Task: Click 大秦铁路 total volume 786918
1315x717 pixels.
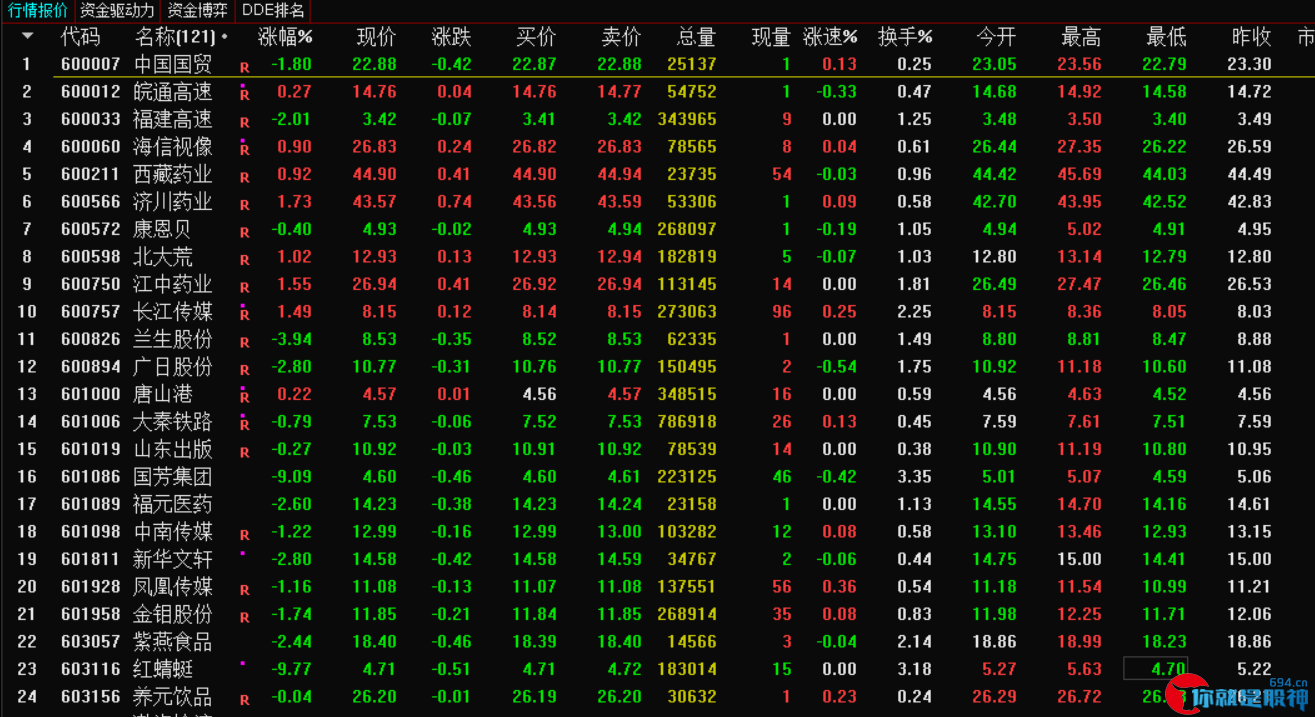Action: click(x=687, y=422)
